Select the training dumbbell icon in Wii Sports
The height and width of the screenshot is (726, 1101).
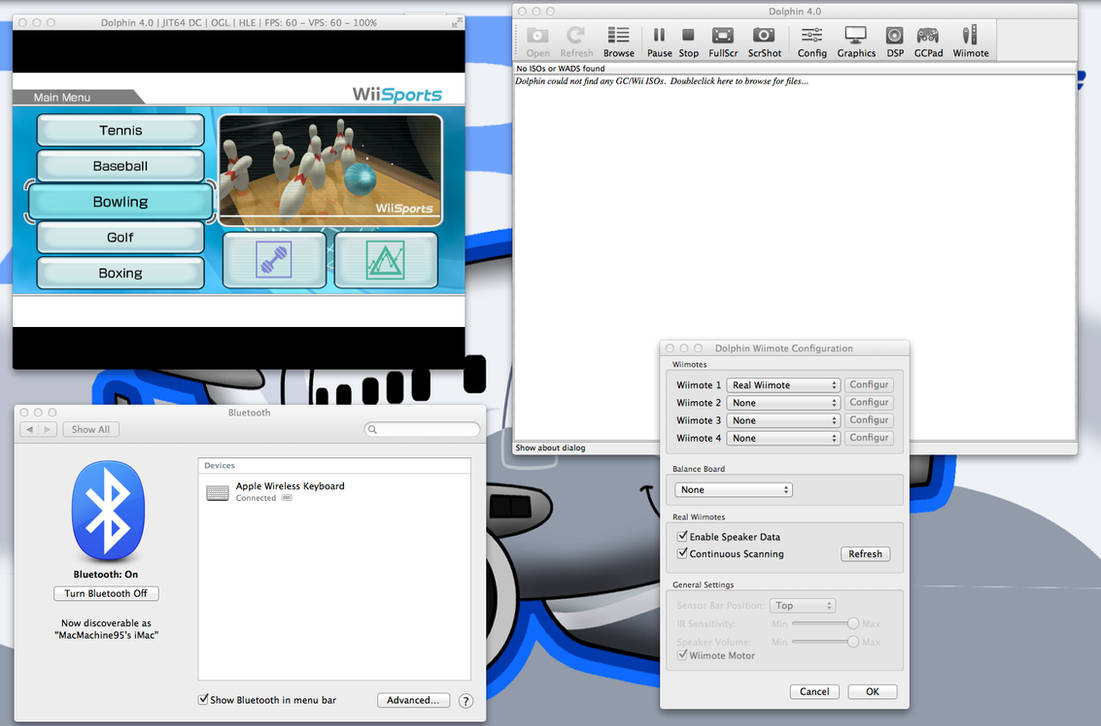pos(274,260)
